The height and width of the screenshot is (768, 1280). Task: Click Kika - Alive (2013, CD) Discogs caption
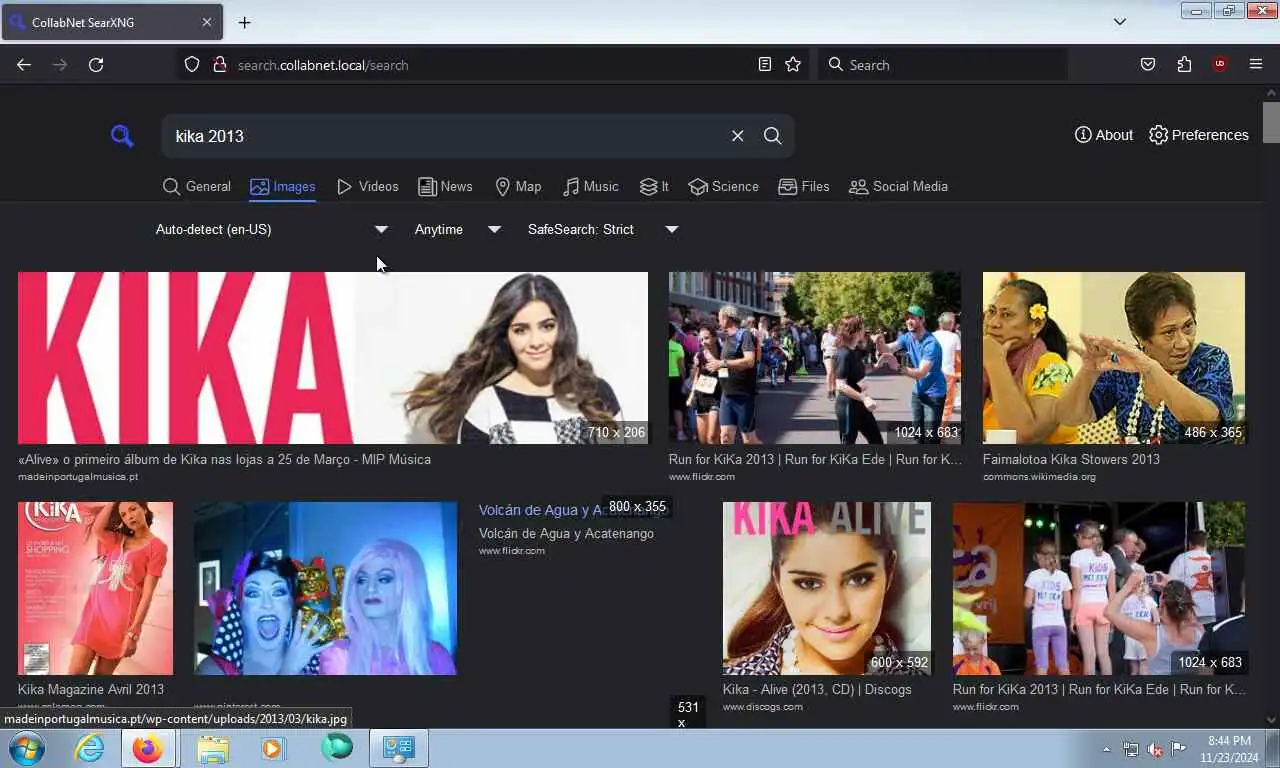(x=817, y=689)
